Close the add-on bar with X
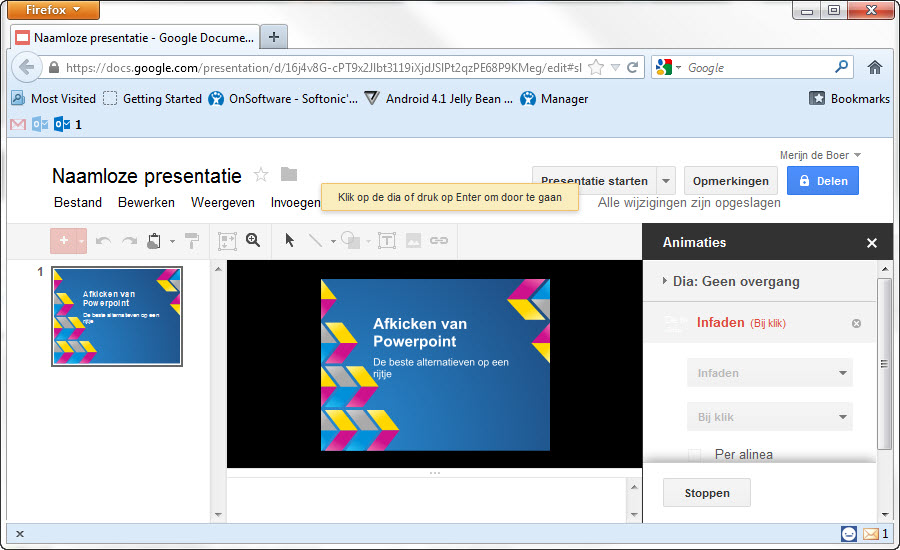This screenshot has width=900, height=550. tap(20, 534)
